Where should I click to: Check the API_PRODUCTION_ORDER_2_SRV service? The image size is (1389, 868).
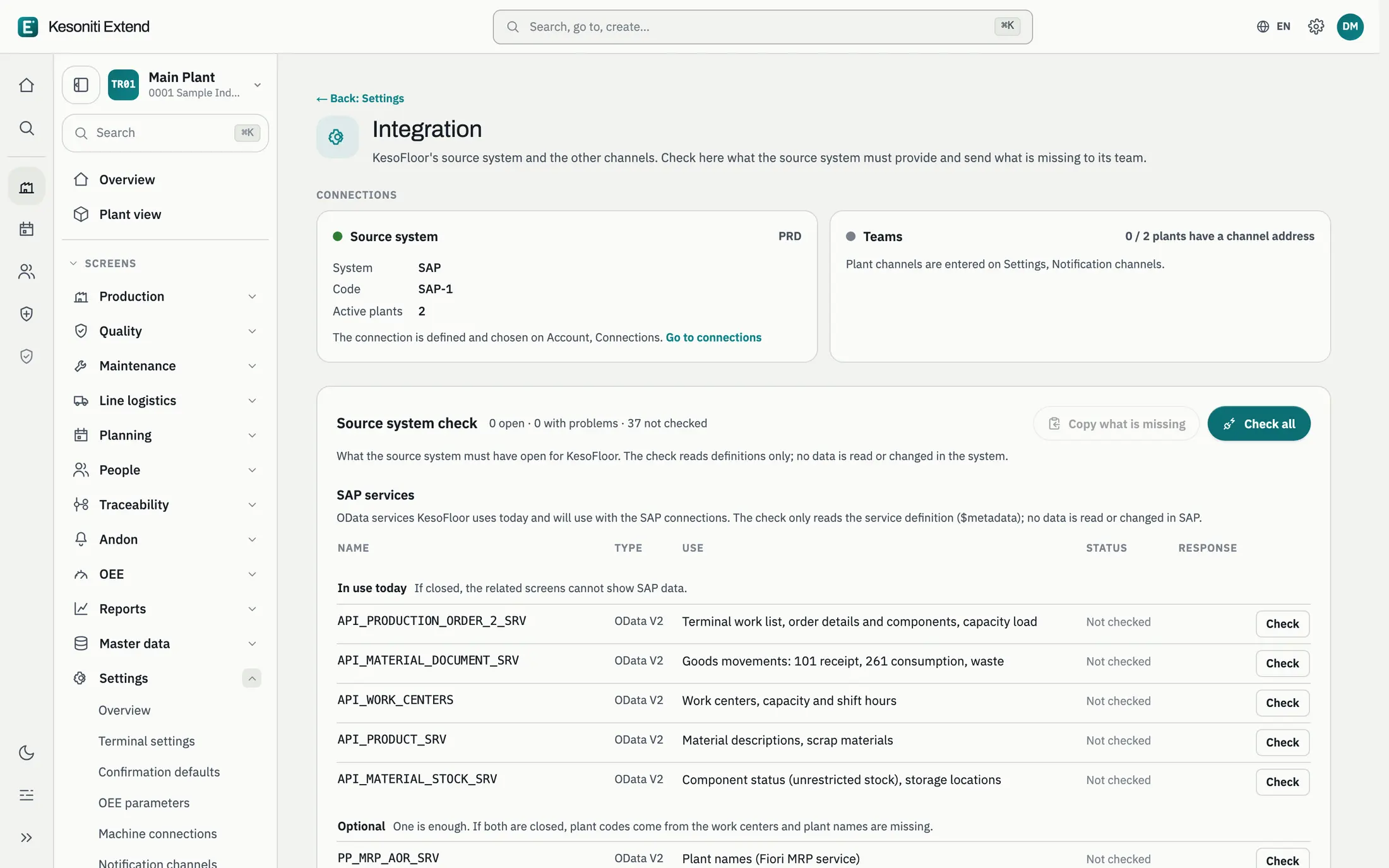coord(1282,624)
